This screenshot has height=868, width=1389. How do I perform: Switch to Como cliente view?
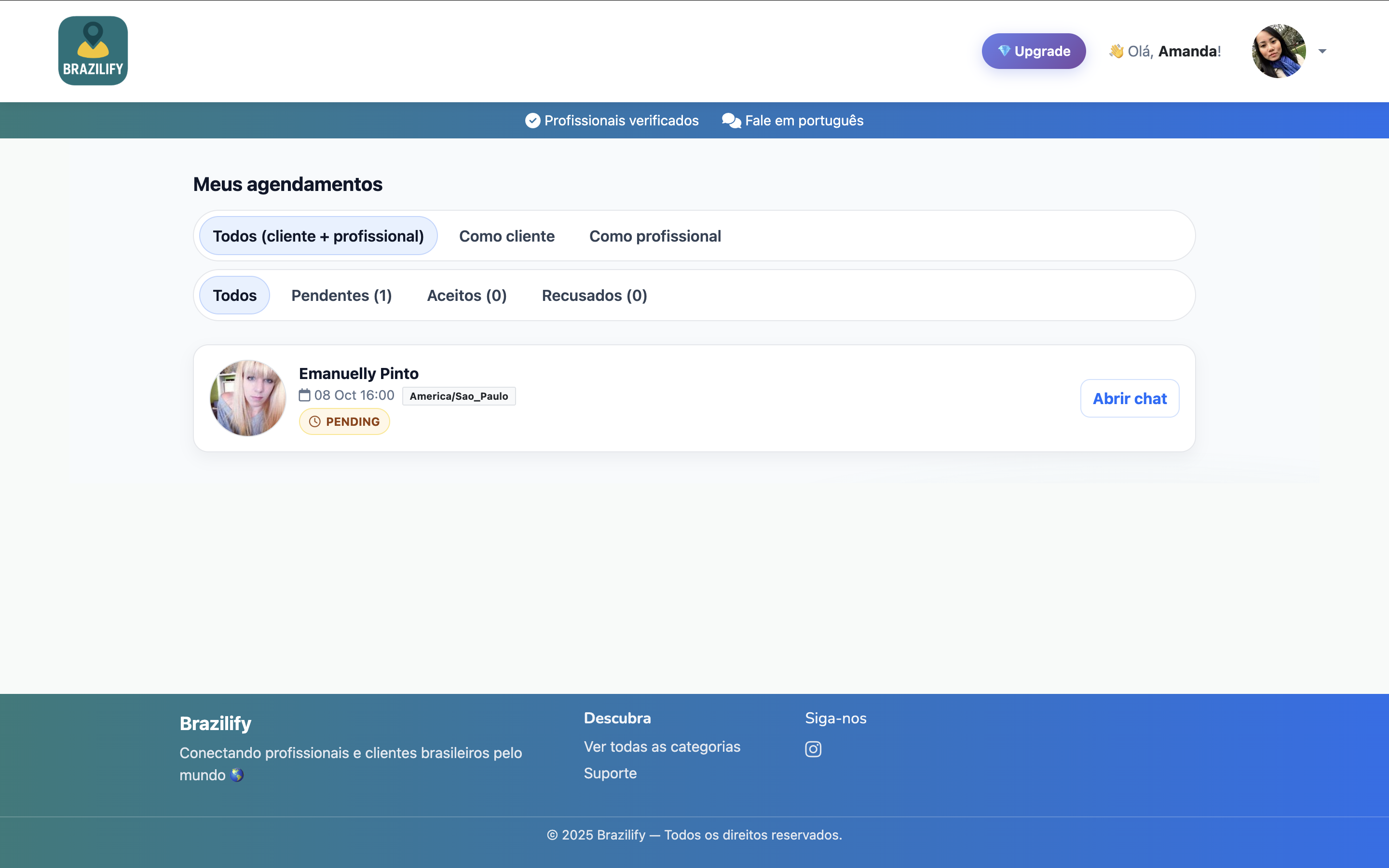click(506, 236)
